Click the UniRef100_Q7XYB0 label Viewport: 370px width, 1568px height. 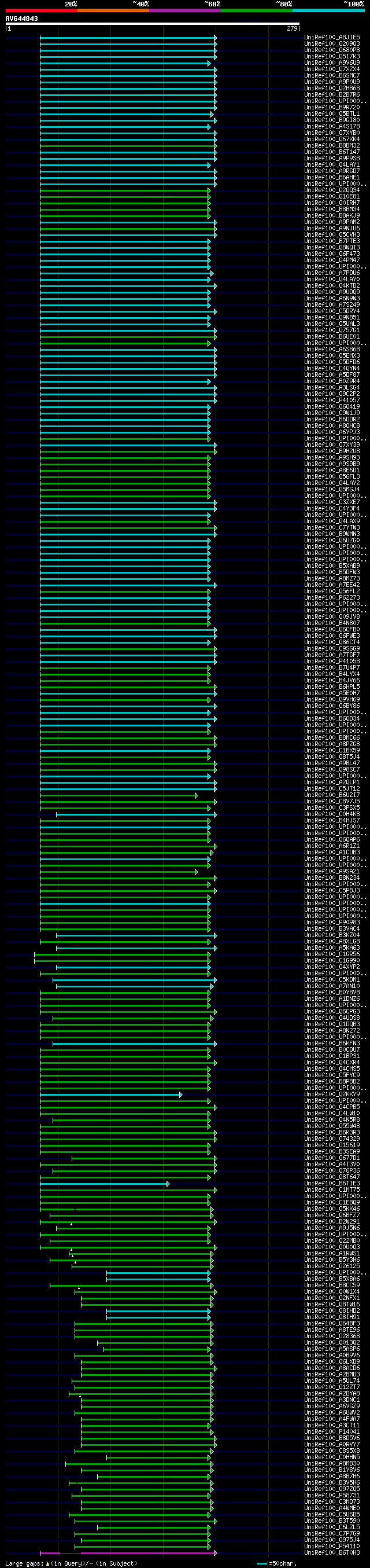(x=332, y=133)
